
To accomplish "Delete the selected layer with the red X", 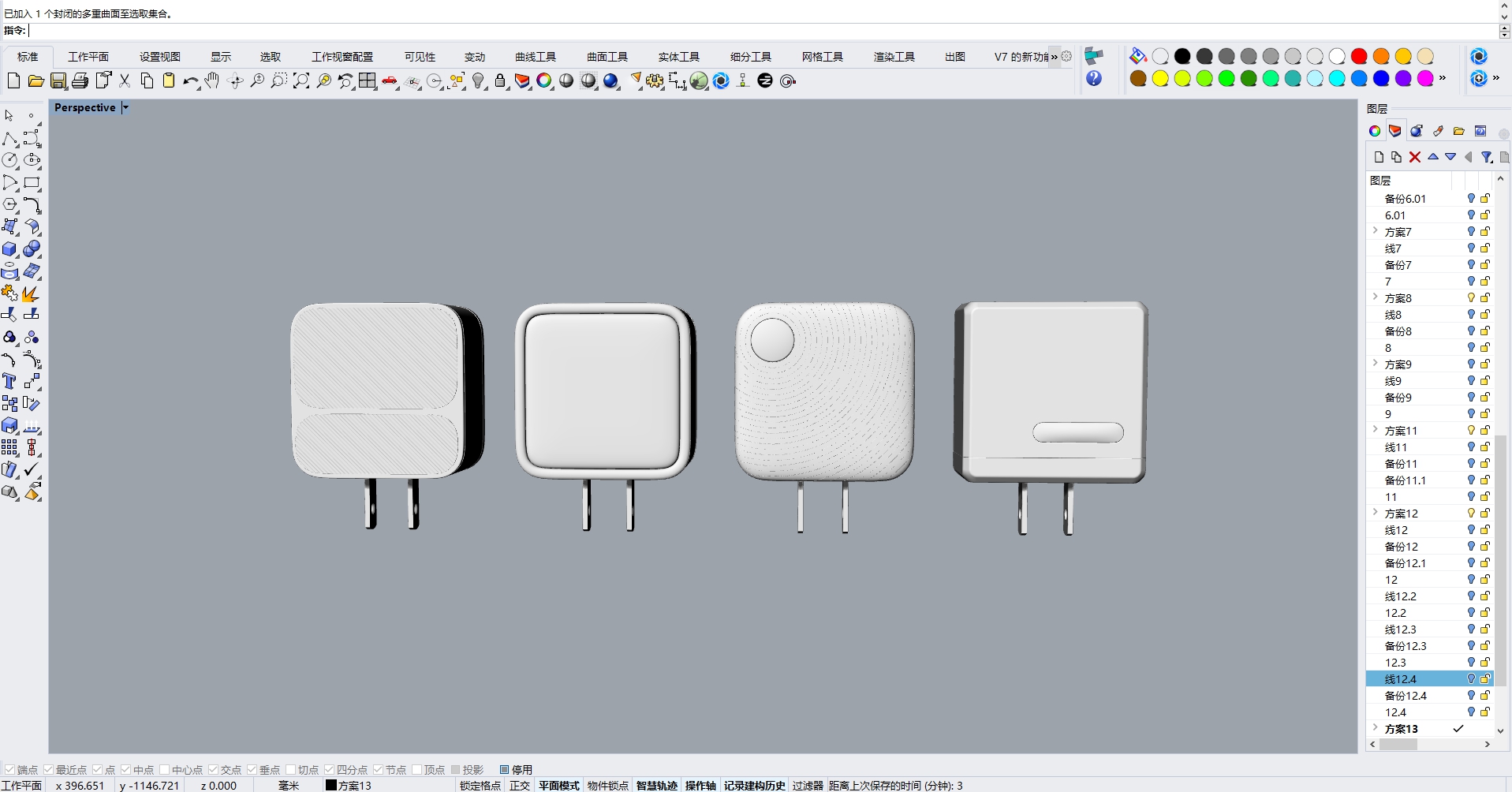I will [1413, 157].
